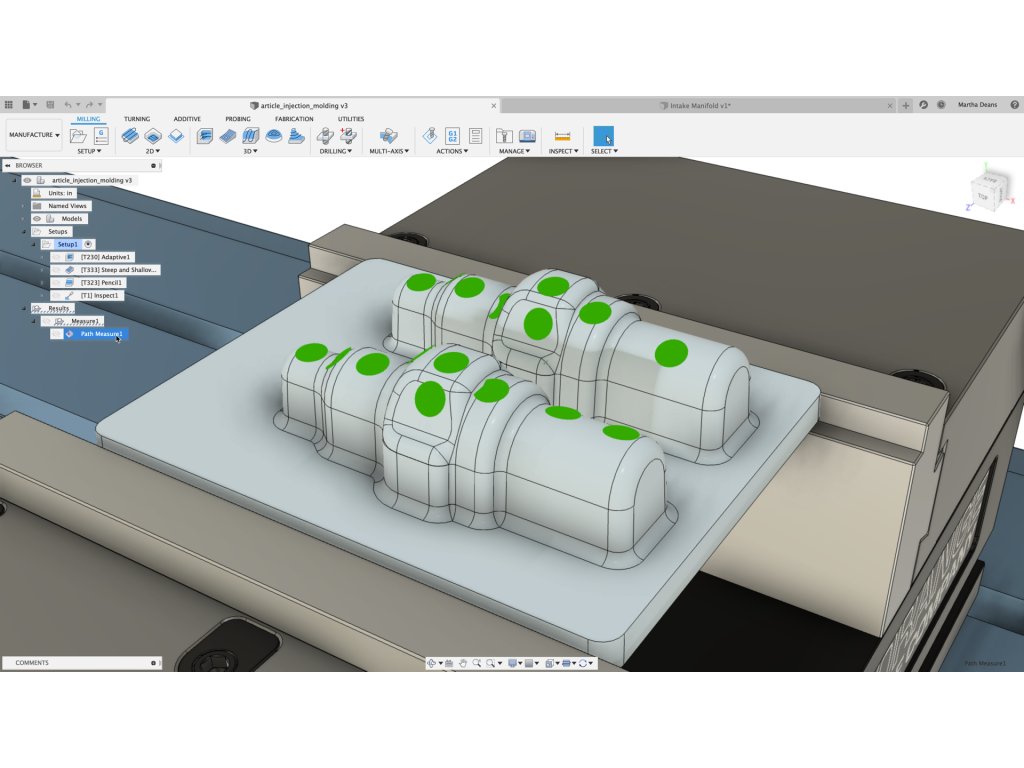
Task: Select the 3D Adaptive Clearing tool
Action: pyautogui.click(x=205, y=136)
